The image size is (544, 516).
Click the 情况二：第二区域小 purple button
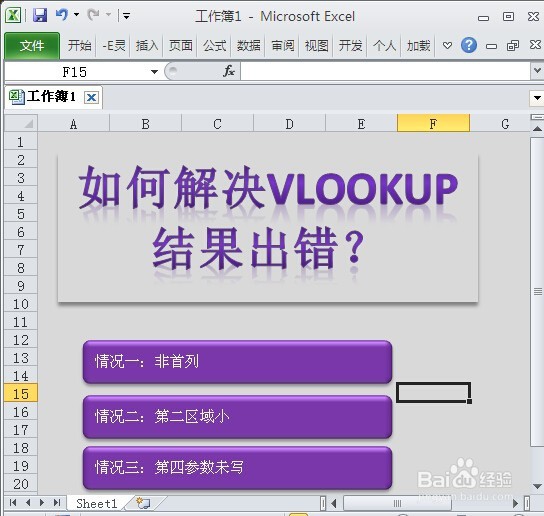click(x=237, y=416)
